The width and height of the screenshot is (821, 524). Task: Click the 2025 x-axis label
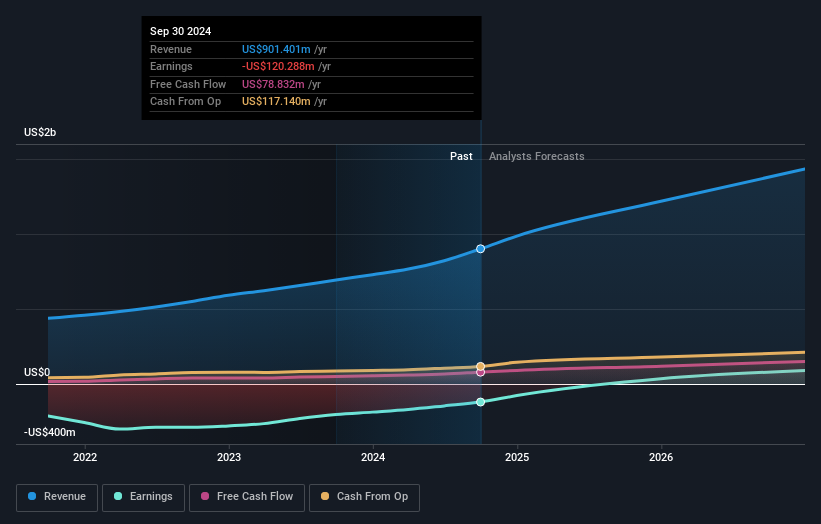pyautogui.click(x=517, y=457)
